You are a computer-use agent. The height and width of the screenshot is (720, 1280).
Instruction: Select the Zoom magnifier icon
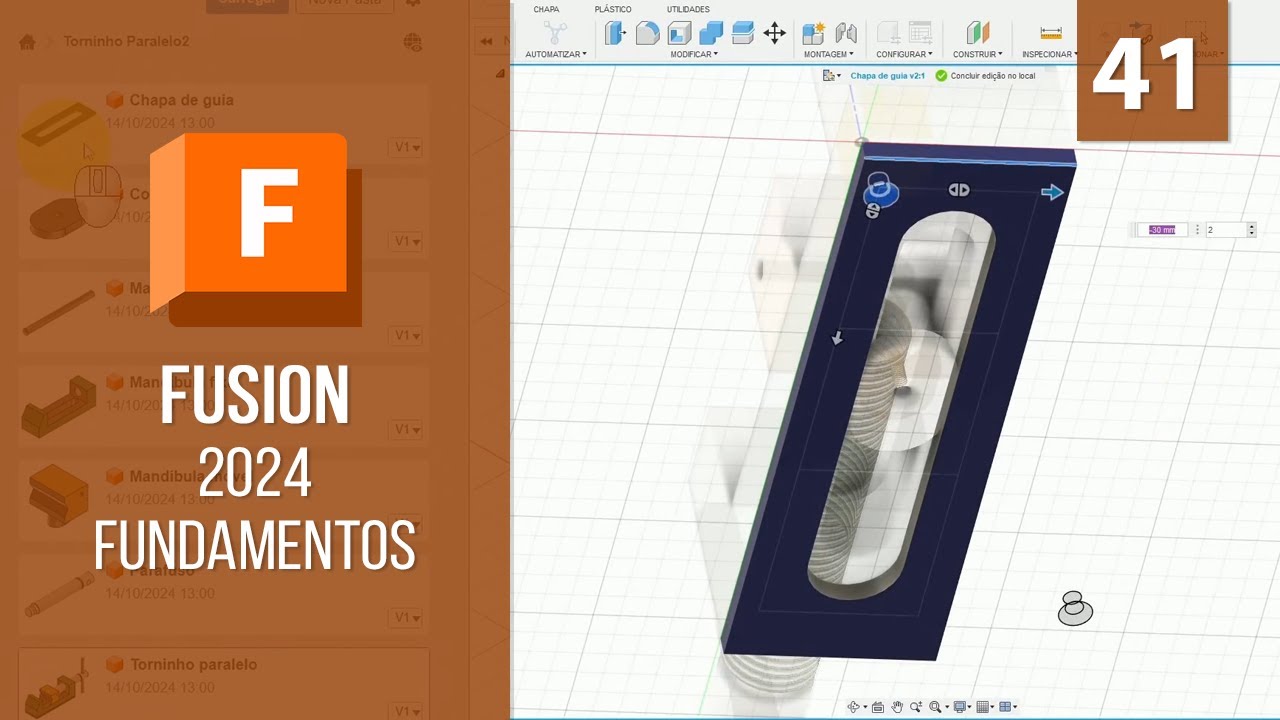[x=915, y=707]
